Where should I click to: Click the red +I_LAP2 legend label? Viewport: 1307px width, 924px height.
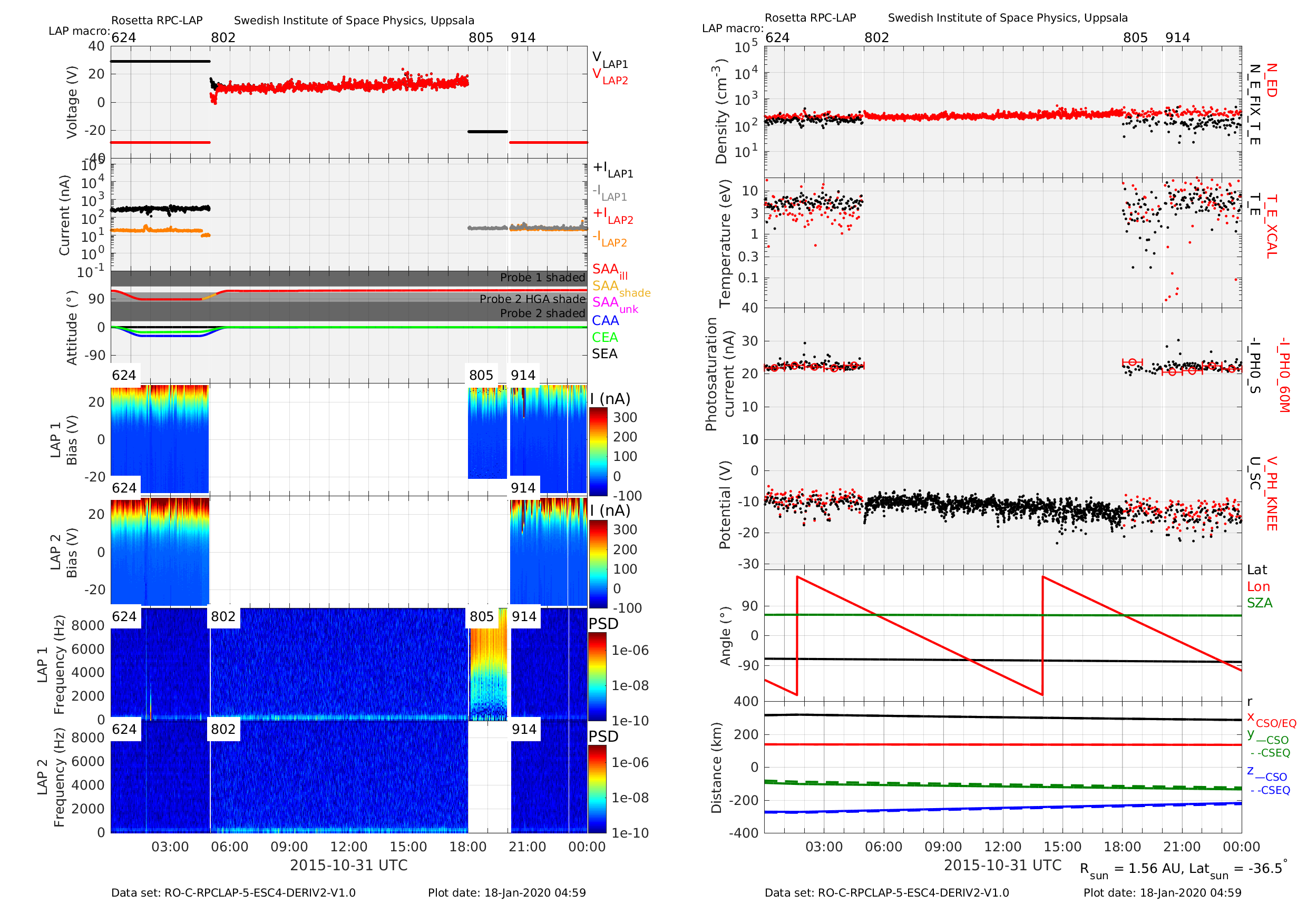613,215
